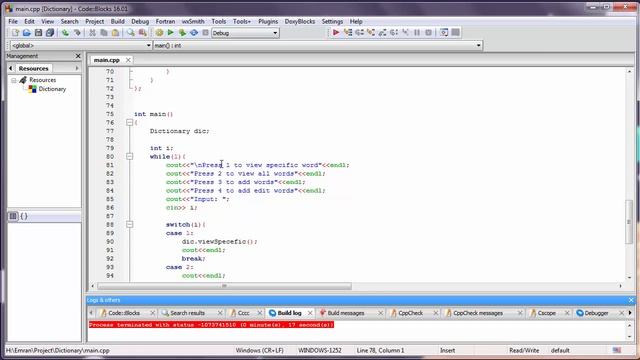The image size is (640, 360).
Task: Click the Copy toolbar icon
Action: 104,33
